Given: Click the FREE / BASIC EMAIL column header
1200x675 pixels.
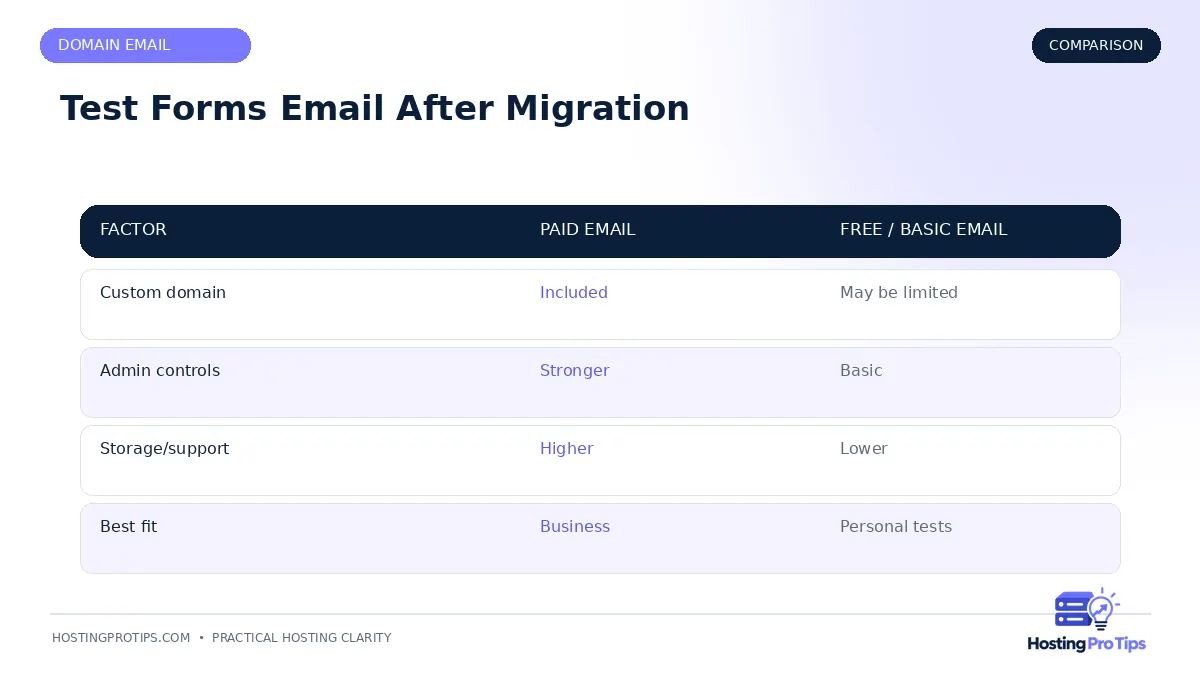Looking at the screenshot, I should click(x=923, y=229).
